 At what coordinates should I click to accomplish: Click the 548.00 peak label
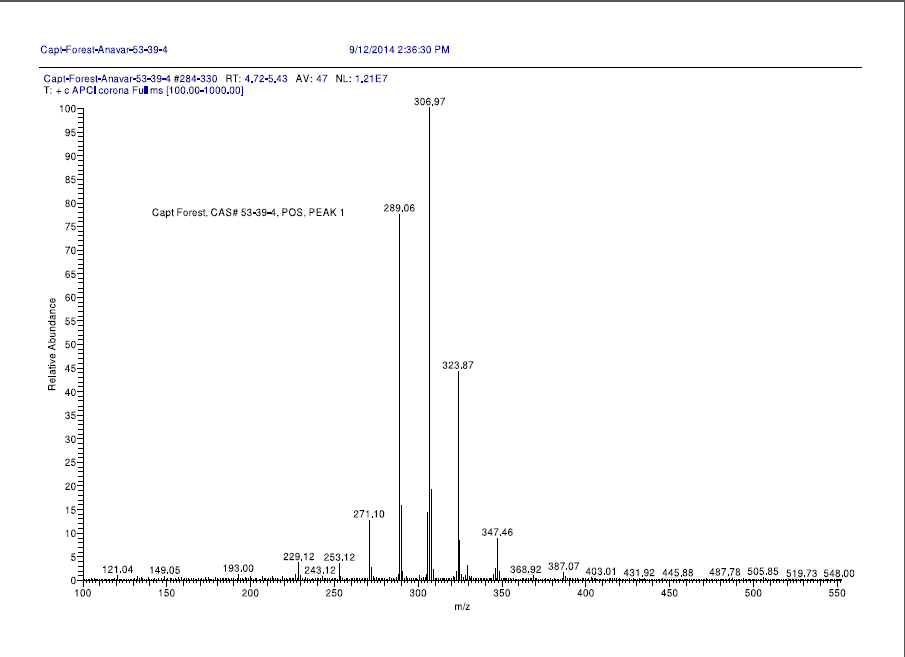tap(838, 573)
